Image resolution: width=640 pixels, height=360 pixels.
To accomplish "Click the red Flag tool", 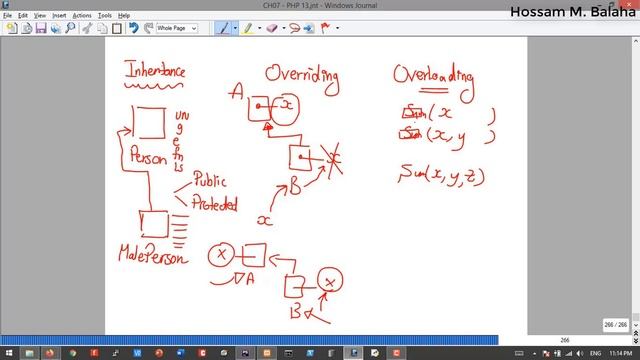I will [x=325, y=28].
